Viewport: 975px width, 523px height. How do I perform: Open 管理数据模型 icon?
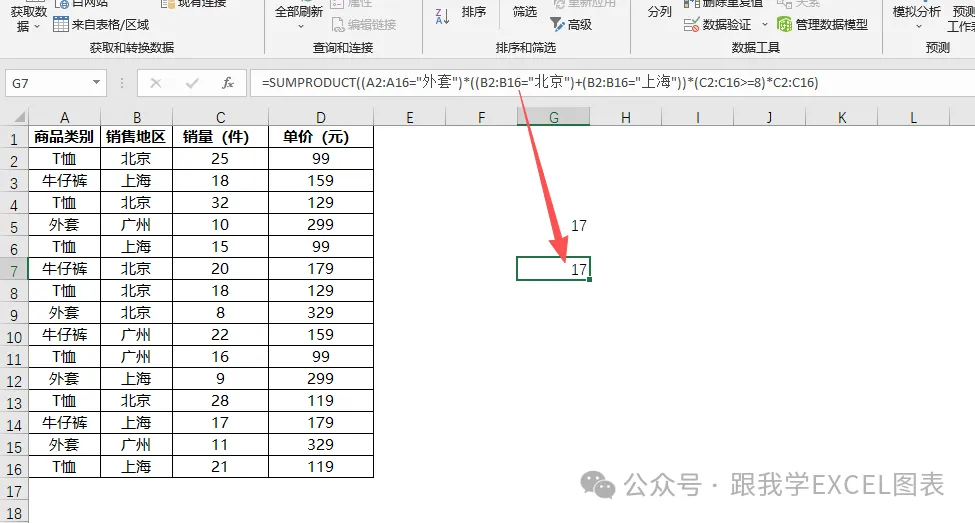point(785,24)
